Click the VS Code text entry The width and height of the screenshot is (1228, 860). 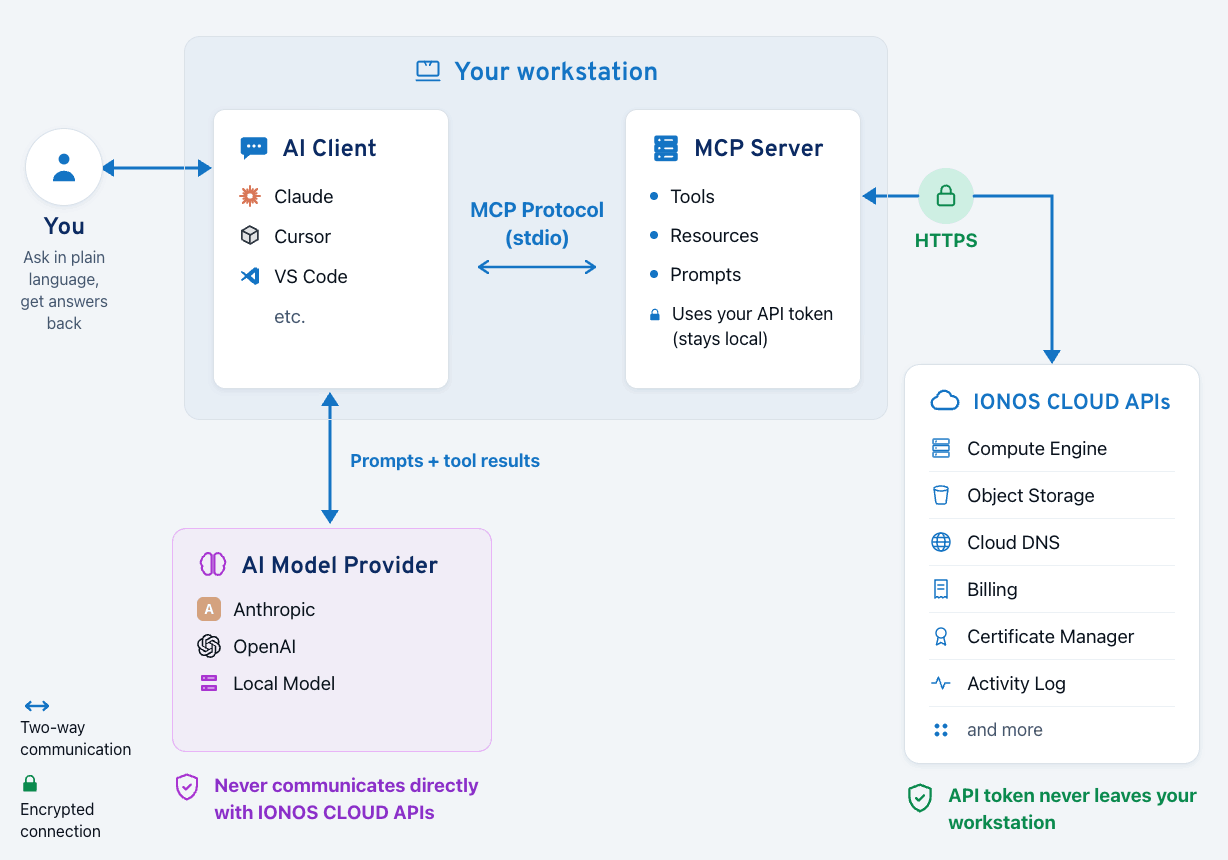click(x=311, y=277)
